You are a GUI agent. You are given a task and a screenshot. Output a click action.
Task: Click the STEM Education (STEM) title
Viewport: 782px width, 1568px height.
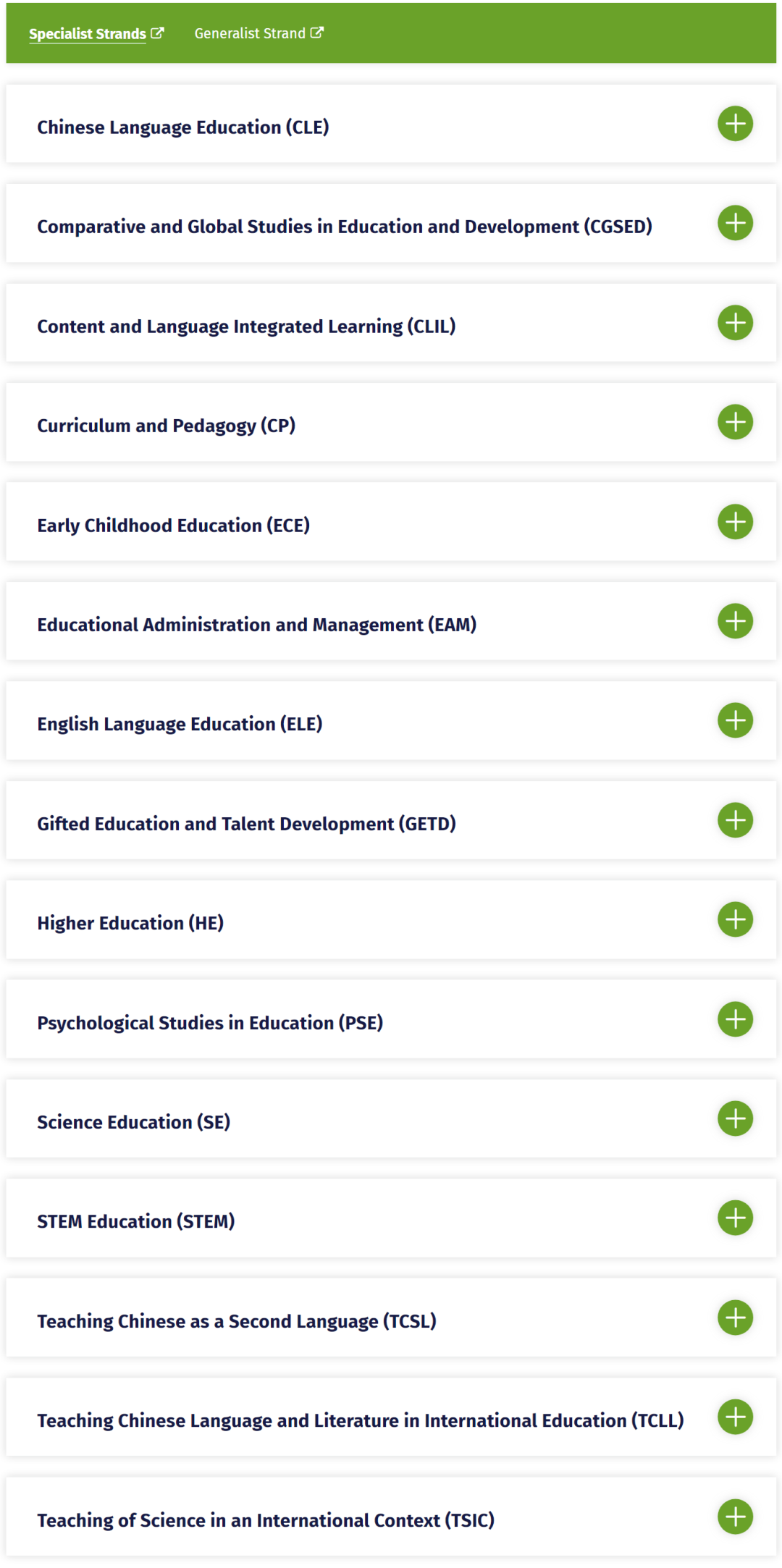click(x=136, y=1221)
